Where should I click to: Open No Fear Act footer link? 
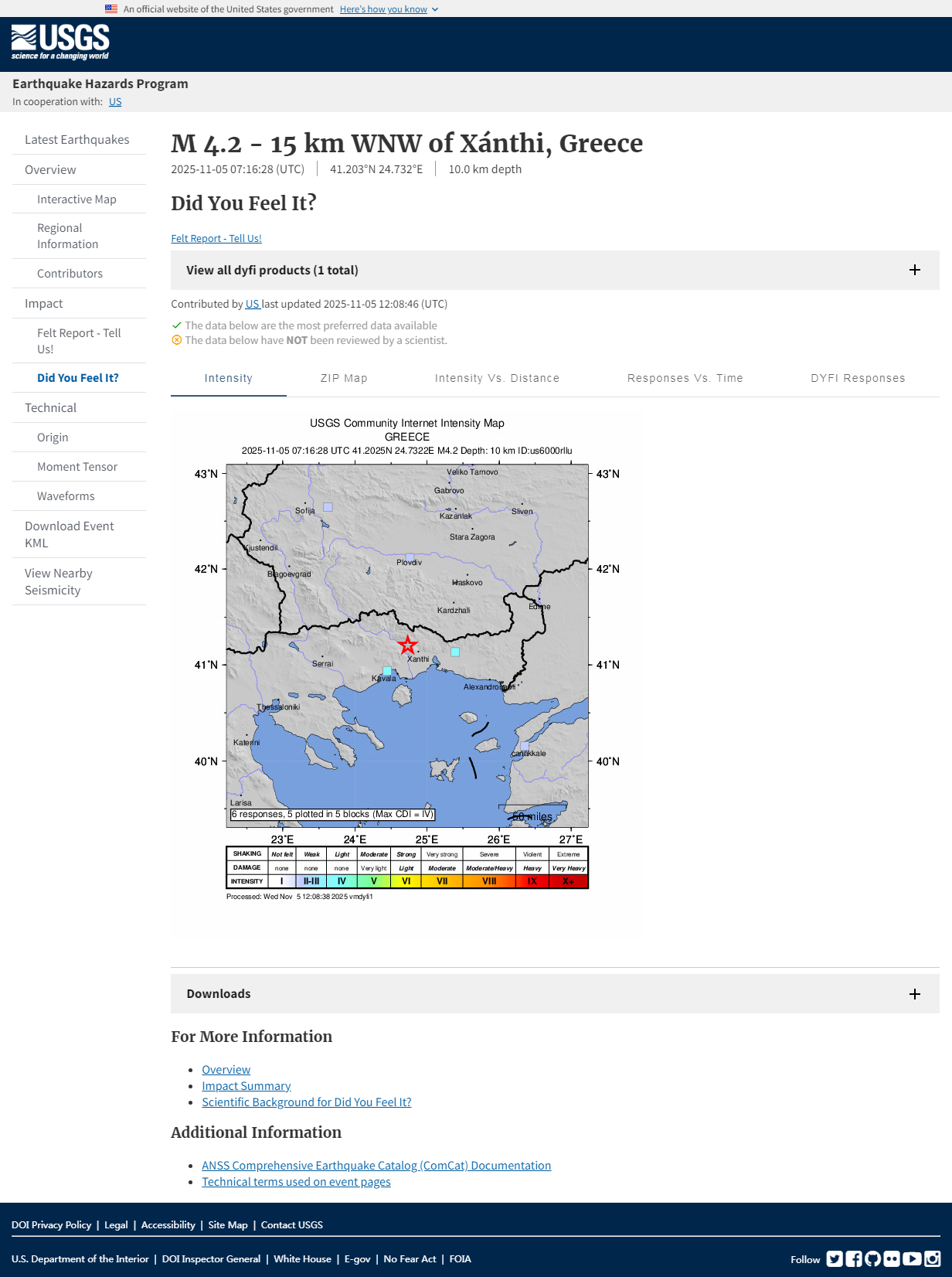pos(410,1259)
